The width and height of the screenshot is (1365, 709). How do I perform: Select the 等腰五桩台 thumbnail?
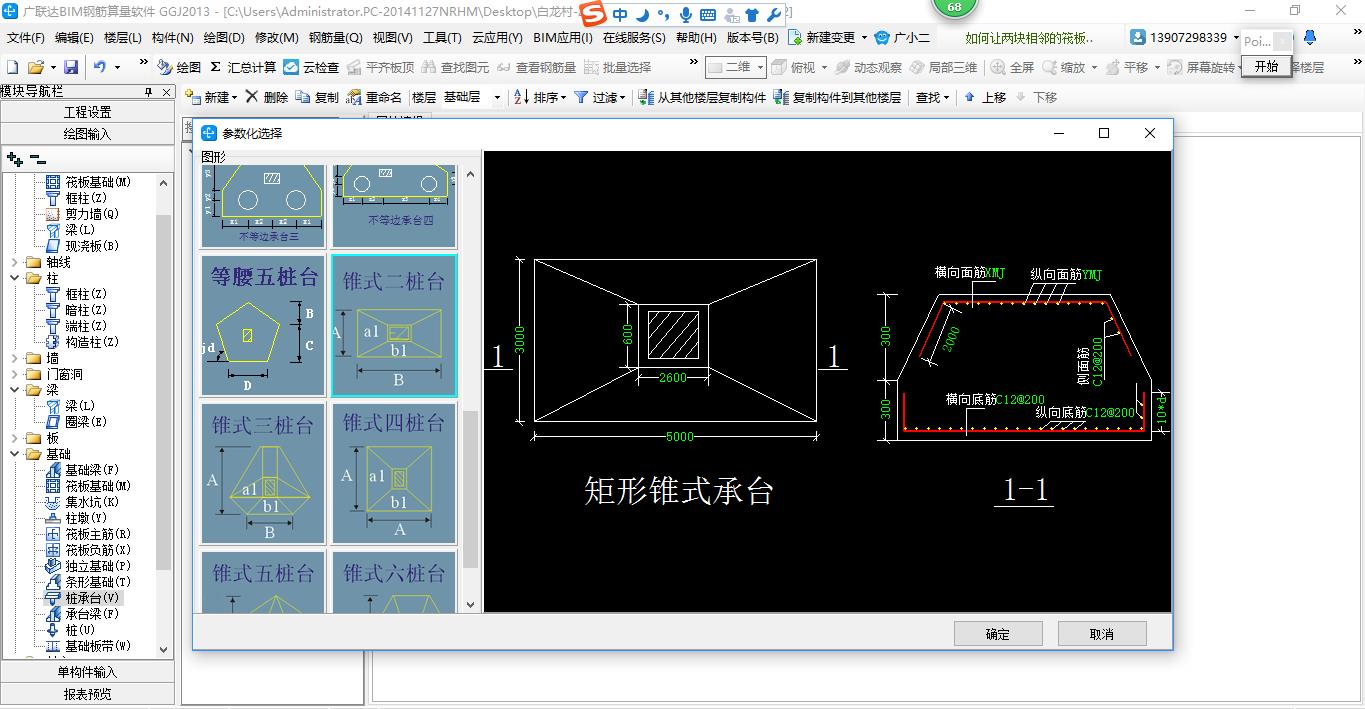coord(263,325)
